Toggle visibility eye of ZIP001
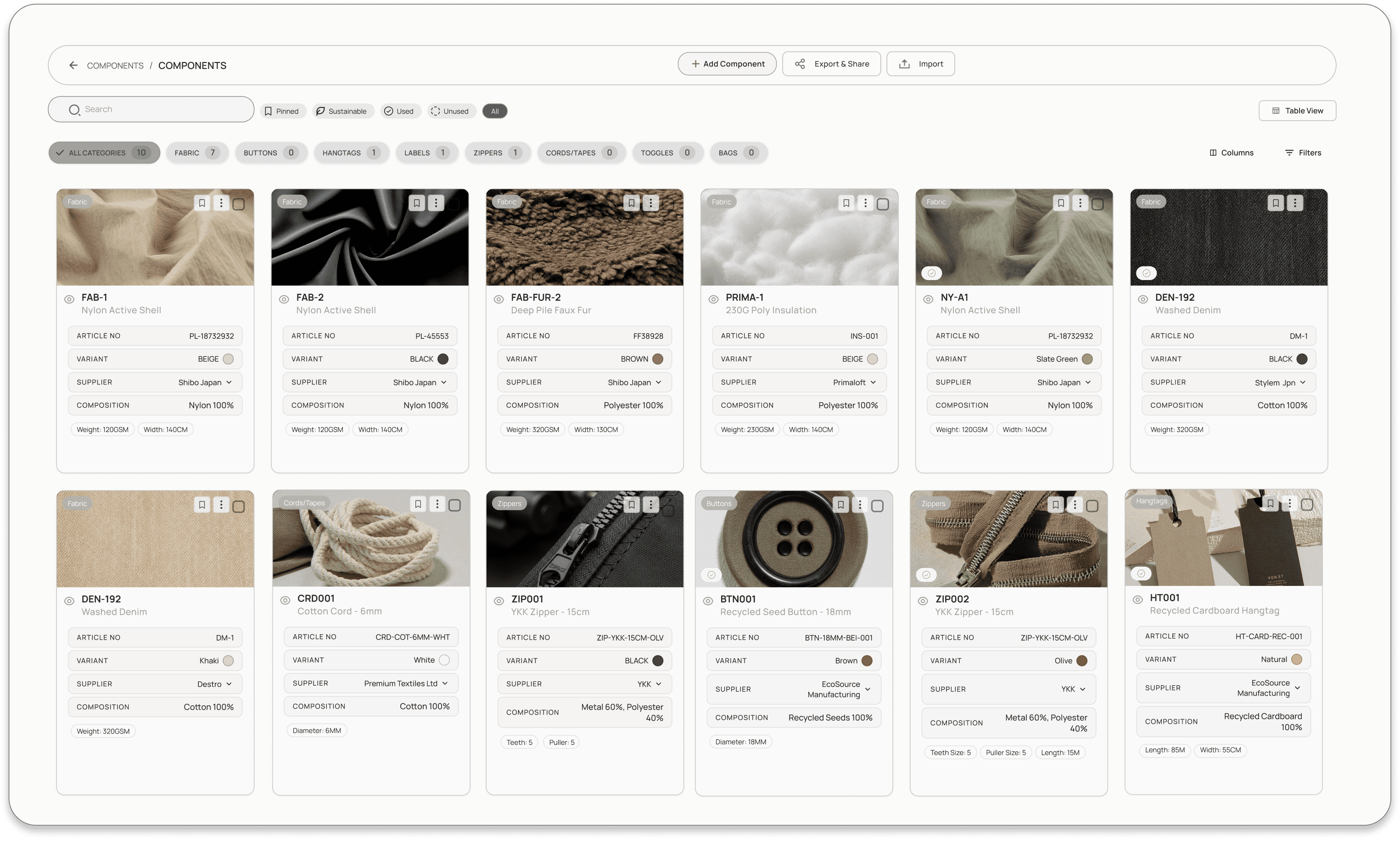Image resolution: width=1400 pixels, height=867 pixels. tap(498, 601)
